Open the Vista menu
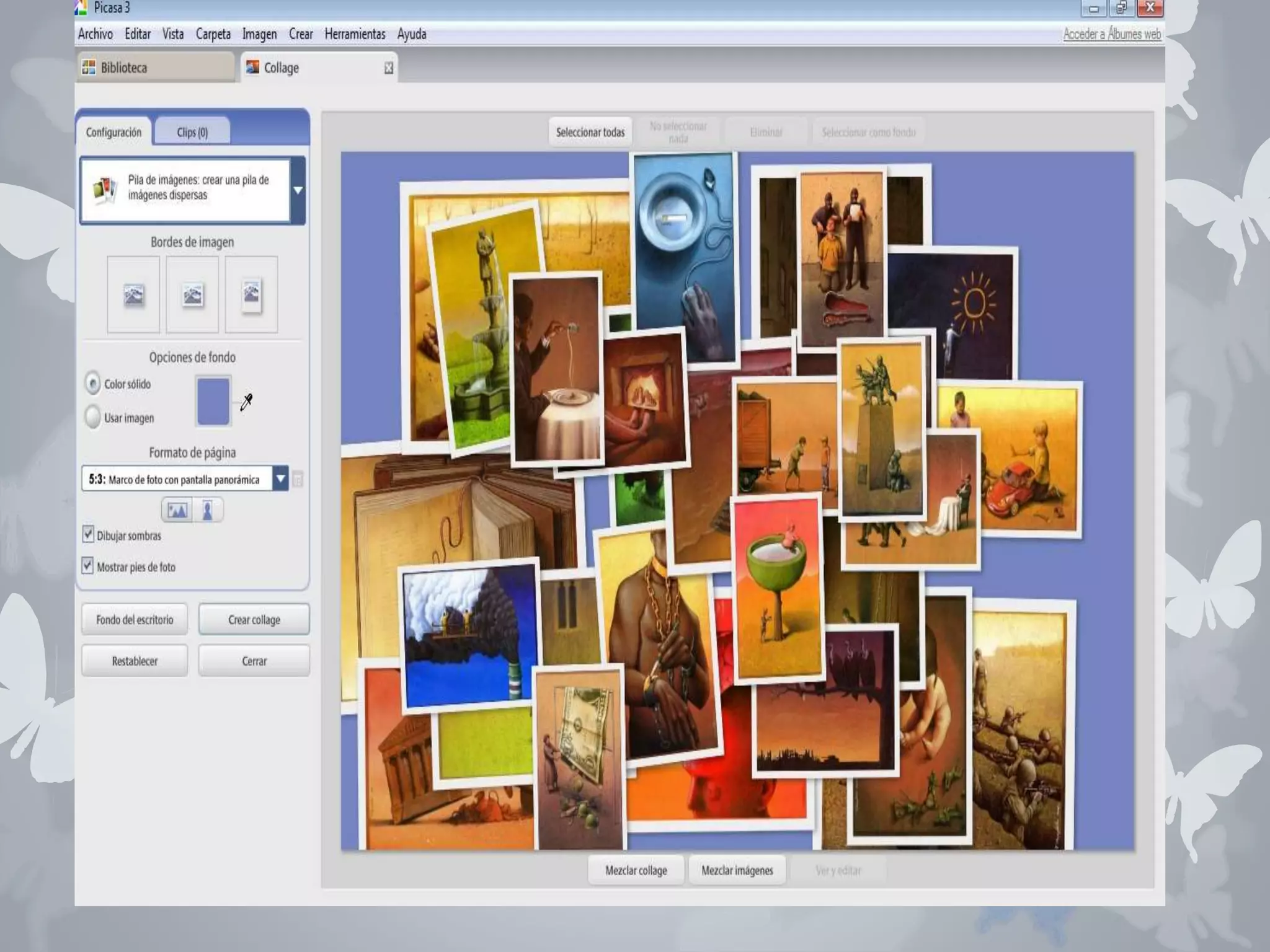 click(x=173, y=34)
